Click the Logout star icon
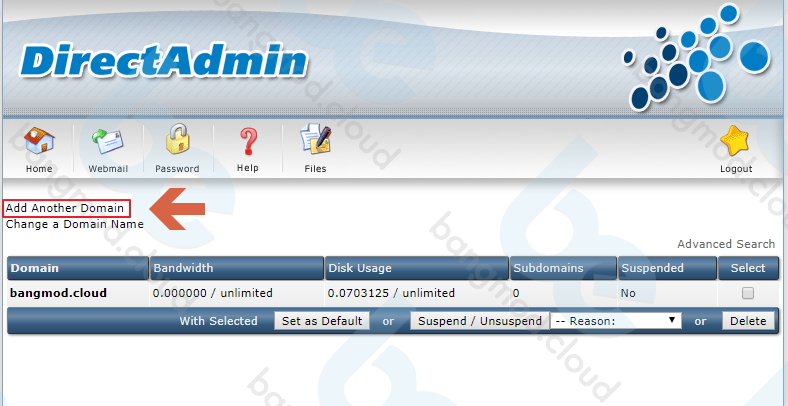 [735, 141]
